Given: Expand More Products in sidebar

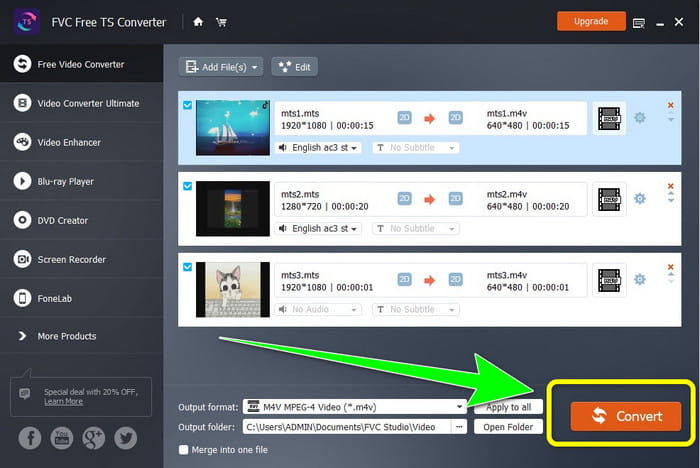Looking at the screenshot, I should coord(81,336).
